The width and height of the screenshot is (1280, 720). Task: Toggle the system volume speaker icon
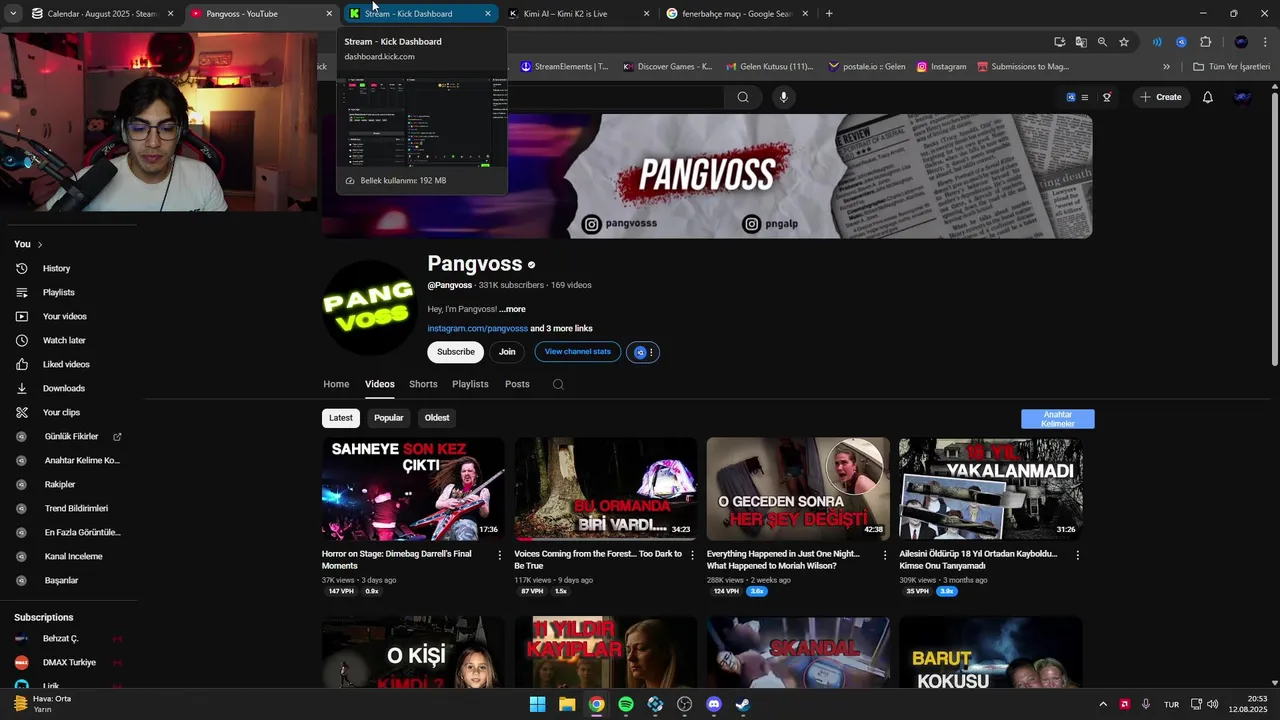1213,704
